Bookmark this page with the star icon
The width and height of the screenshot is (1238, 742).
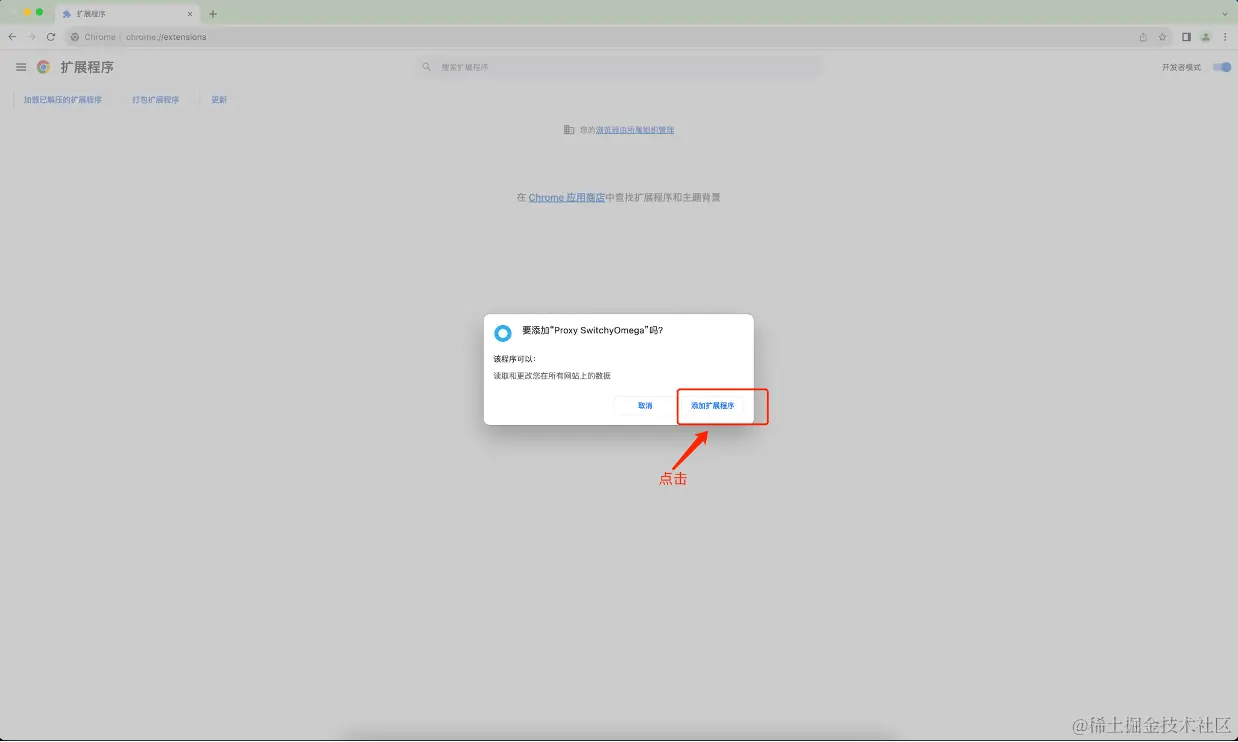[x=1162, y=37]
